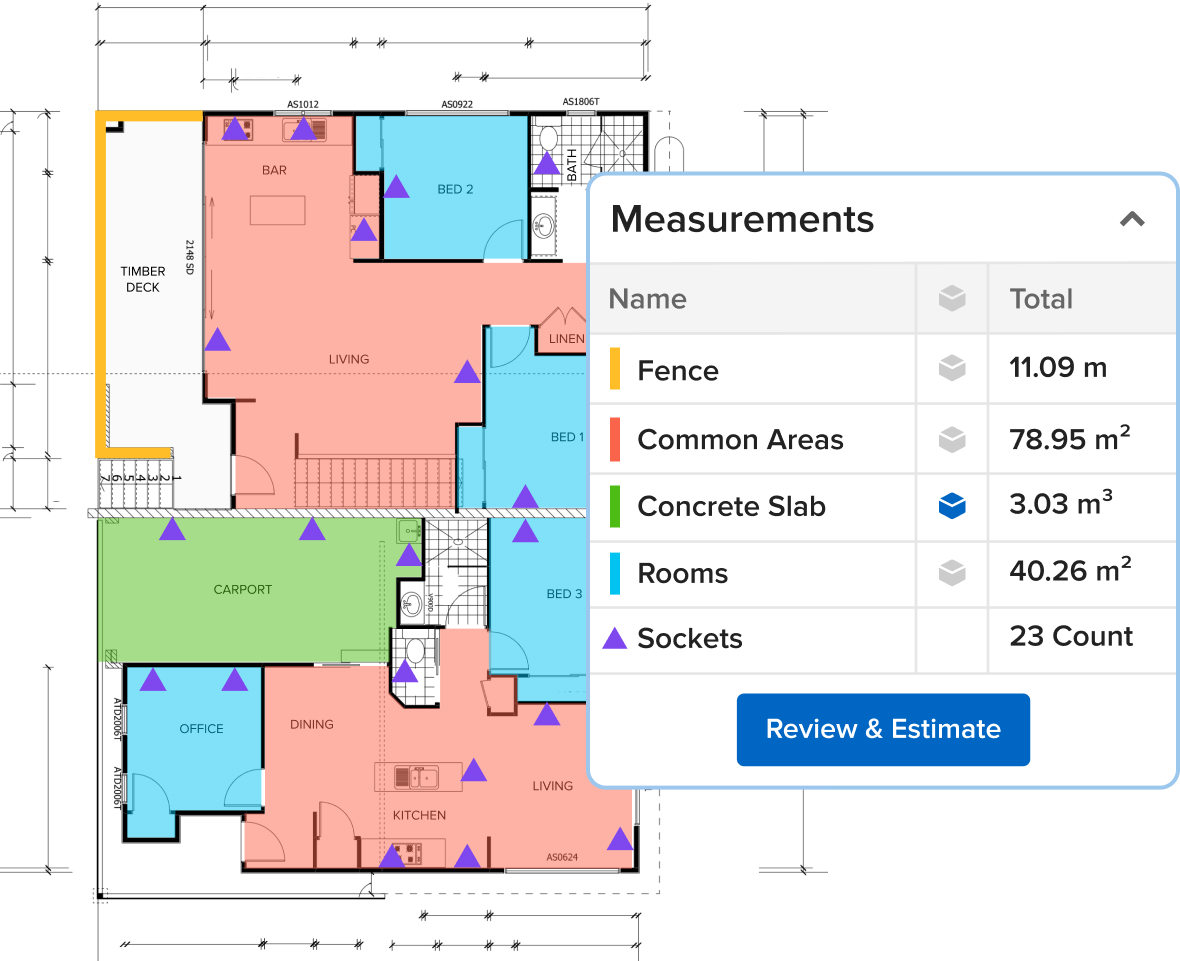Click the CARPORT concrete slab area
The height and width of the screenshot is (961, 1180).
pos(242,589)
